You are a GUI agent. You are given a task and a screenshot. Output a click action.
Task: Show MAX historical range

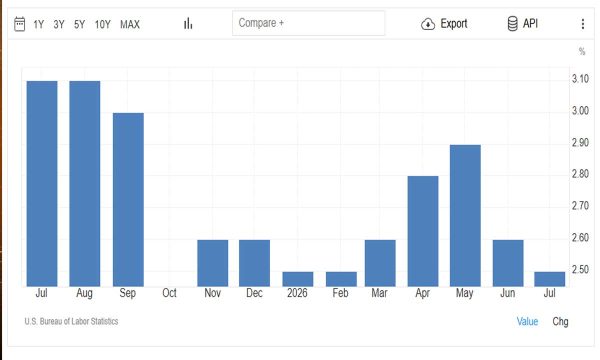(130, 24)
